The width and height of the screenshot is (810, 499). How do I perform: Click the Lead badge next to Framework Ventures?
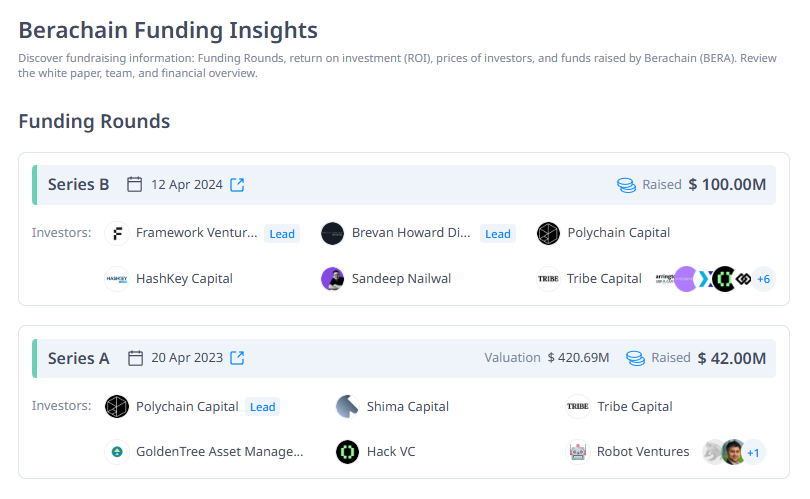pyautogui.click(x=282, y=234)
